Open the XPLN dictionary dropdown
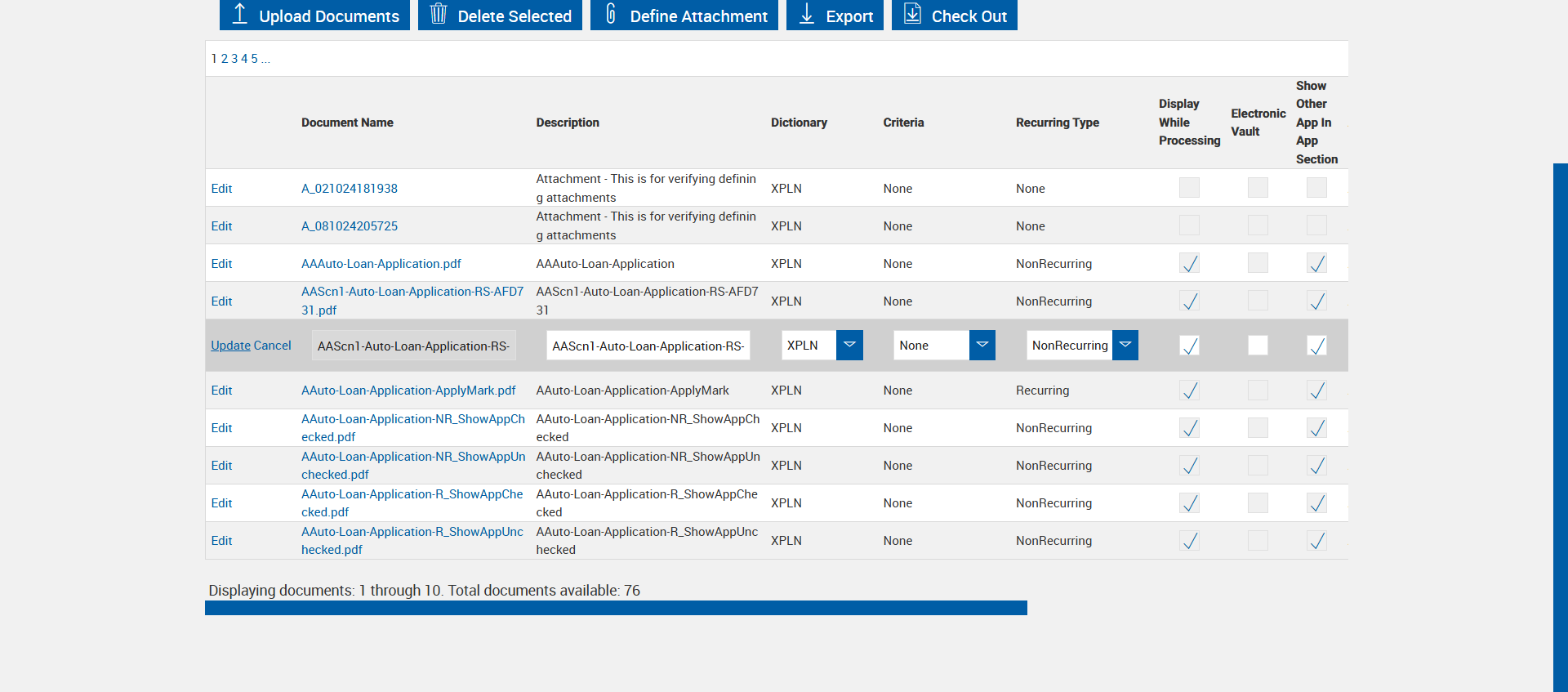This screenshot has height=692, width=1568. (849, 346)
